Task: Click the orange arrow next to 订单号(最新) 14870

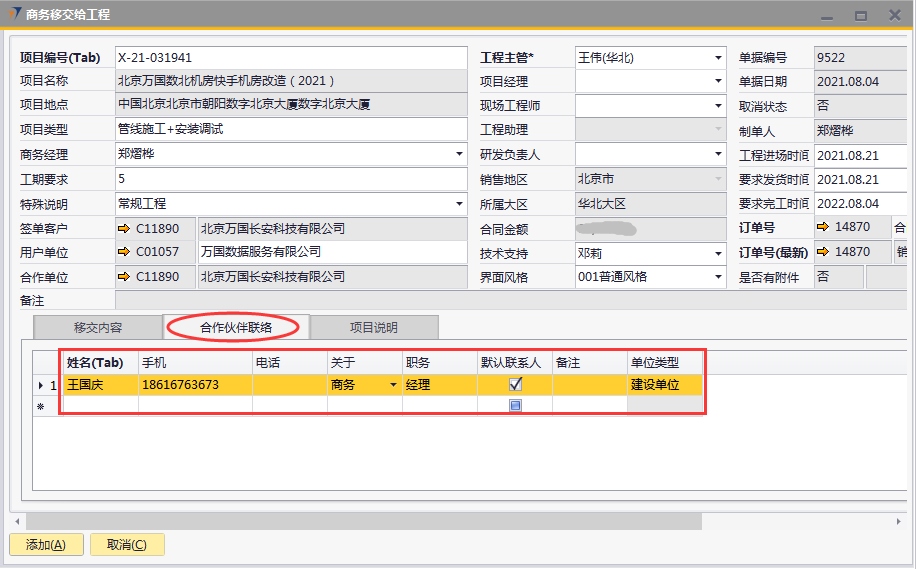Action: (822, 252)
